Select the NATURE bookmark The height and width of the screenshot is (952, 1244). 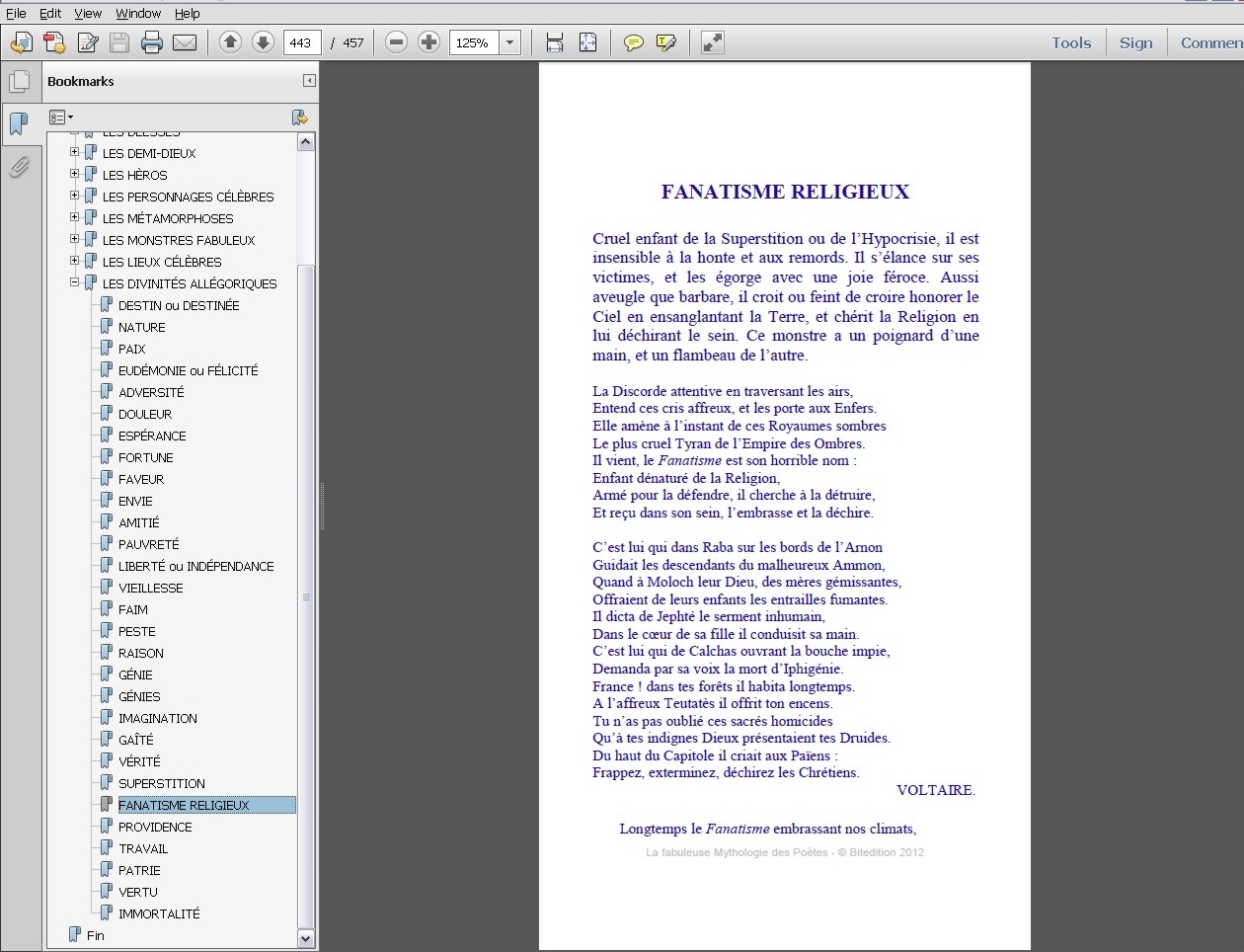click(142, 327)
